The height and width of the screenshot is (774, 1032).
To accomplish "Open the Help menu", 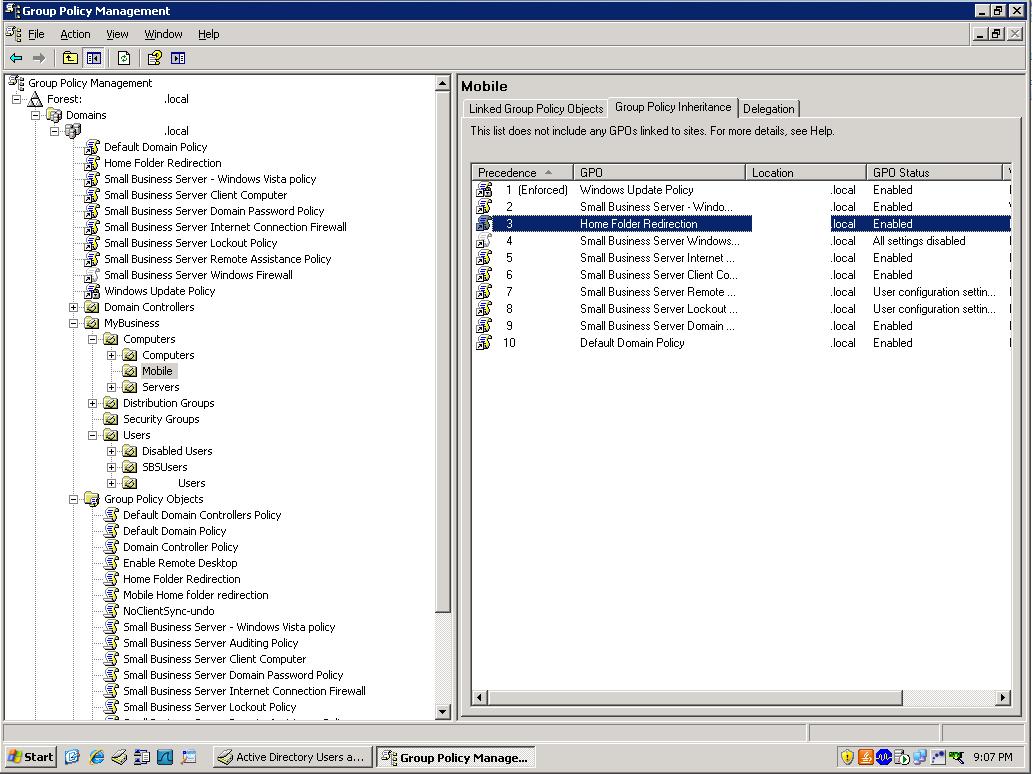I will tap(209, 34).
